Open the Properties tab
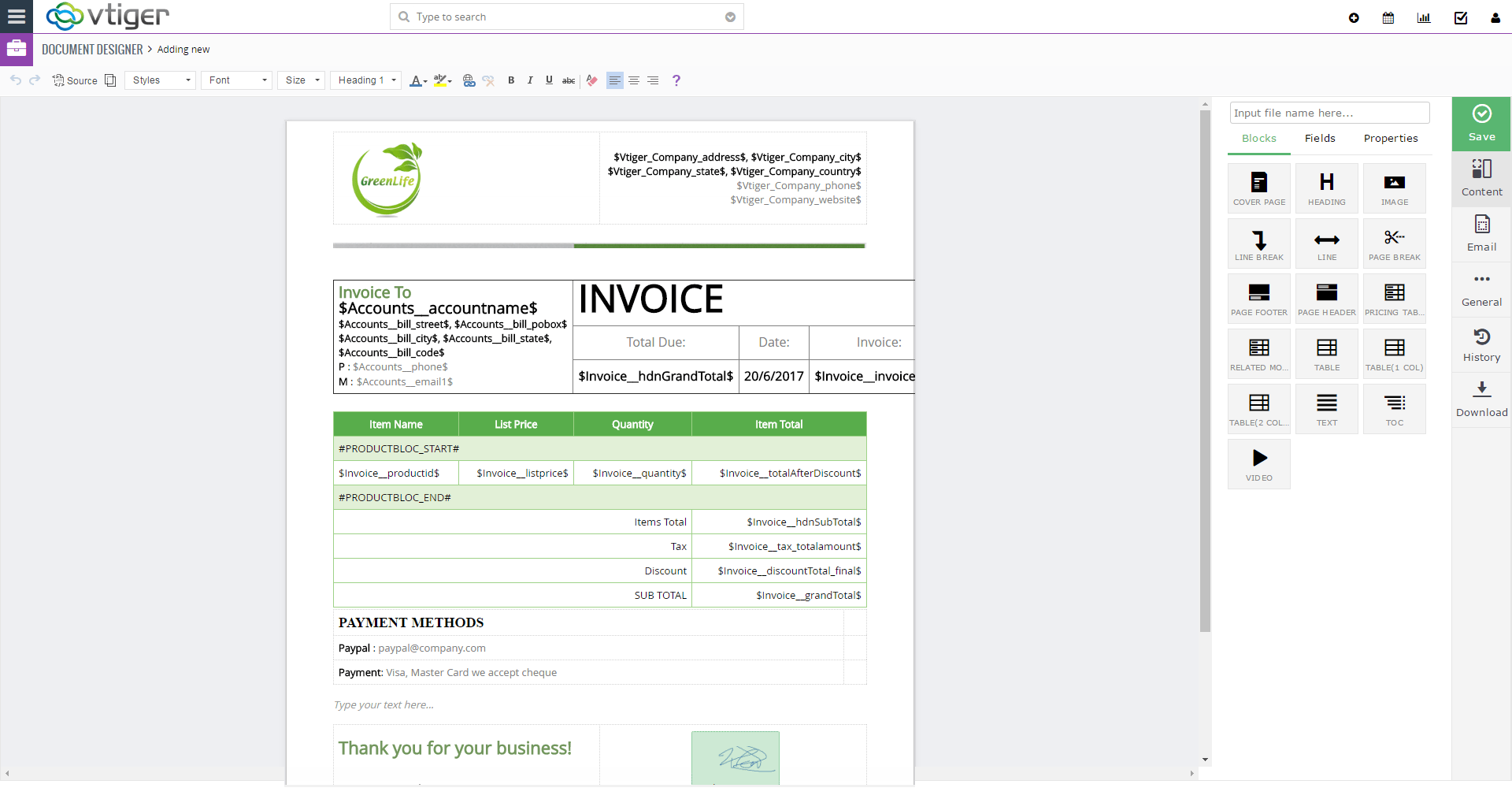 pyautogui.click(x=1390, y=138)
